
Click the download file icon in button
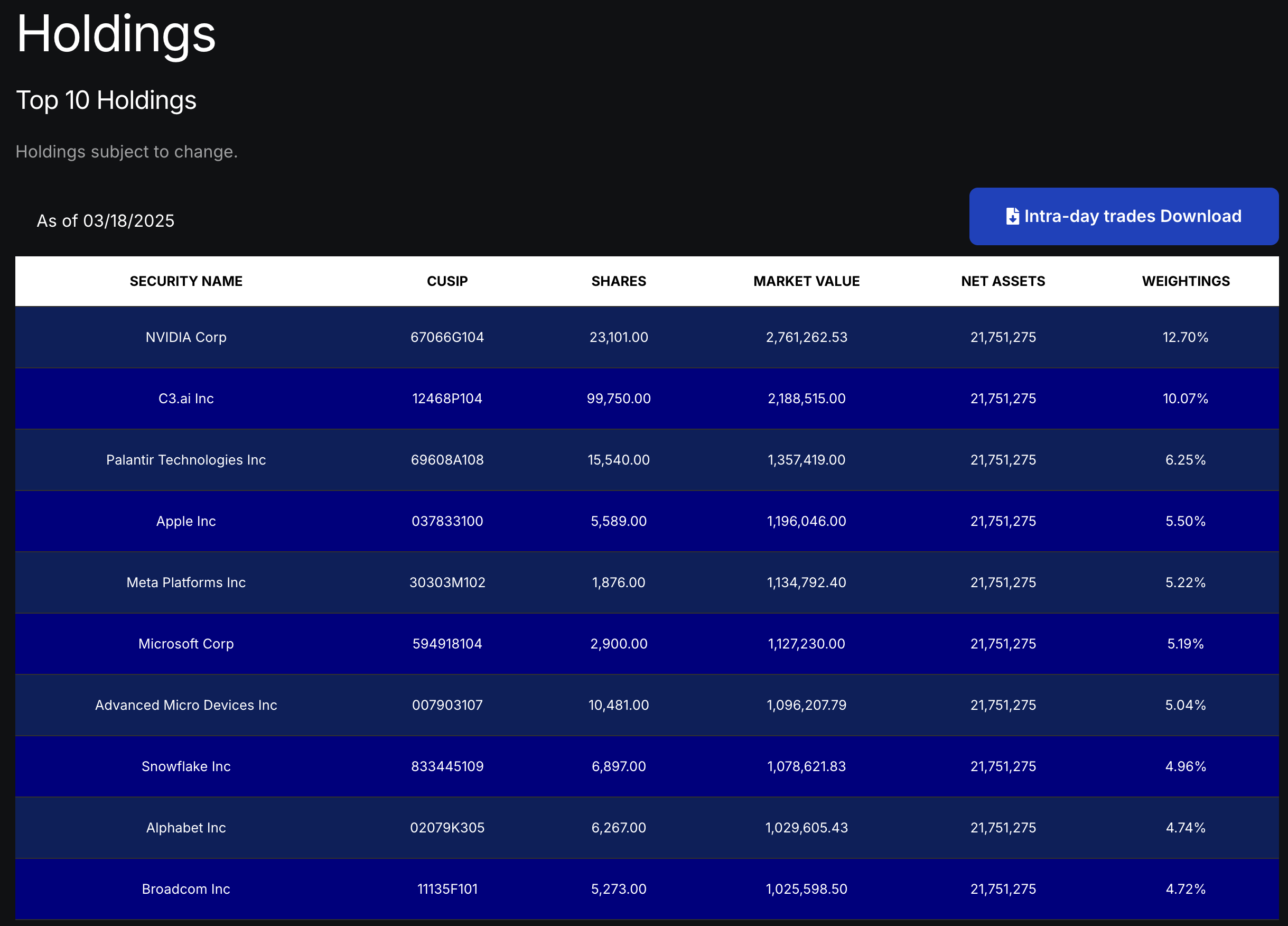[x=1012, y=217]
